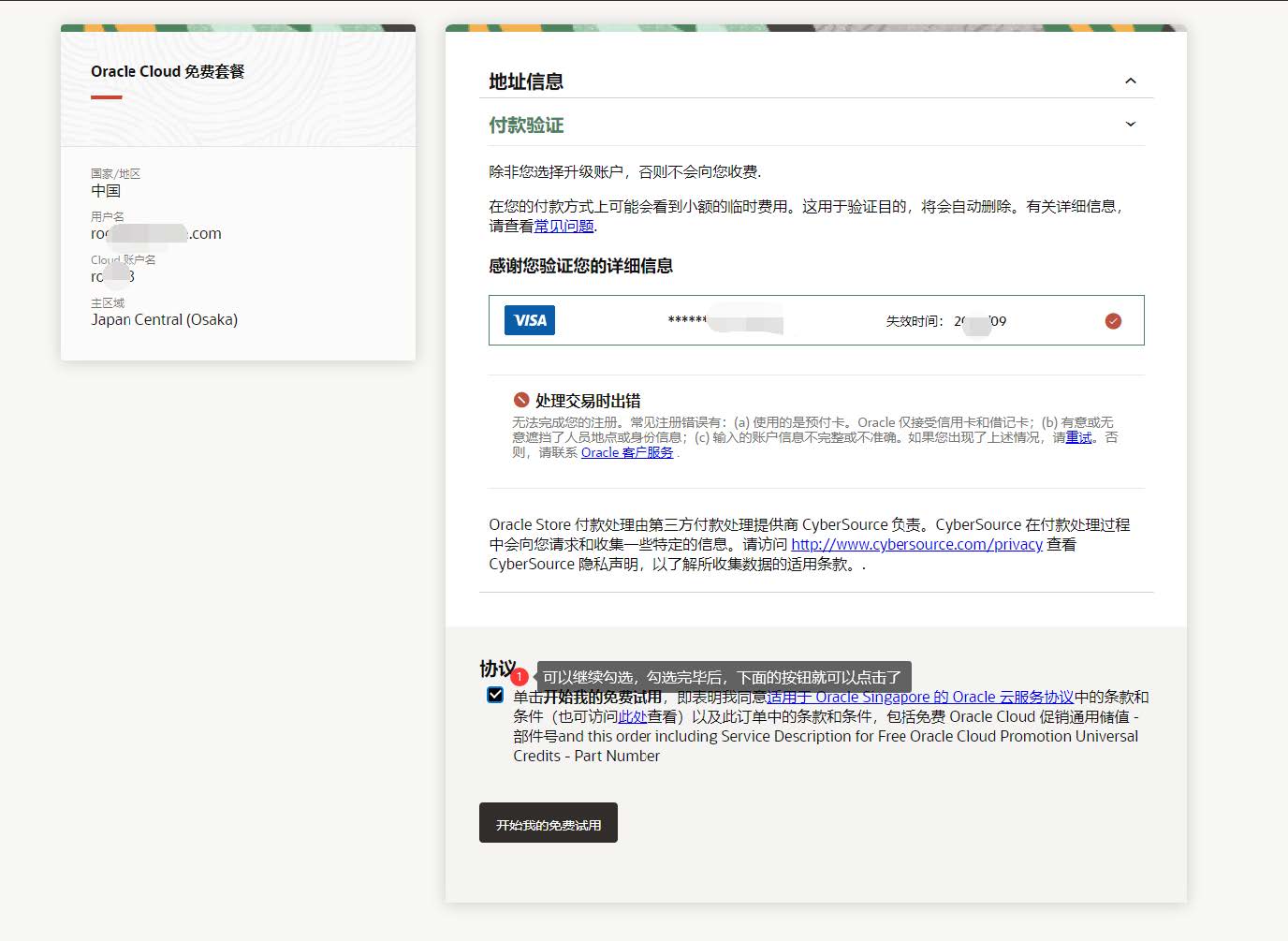The height and width of the screenshot is (941, 1288).
Task: Select the 国家/地区 label
Action: coord(115,173)
